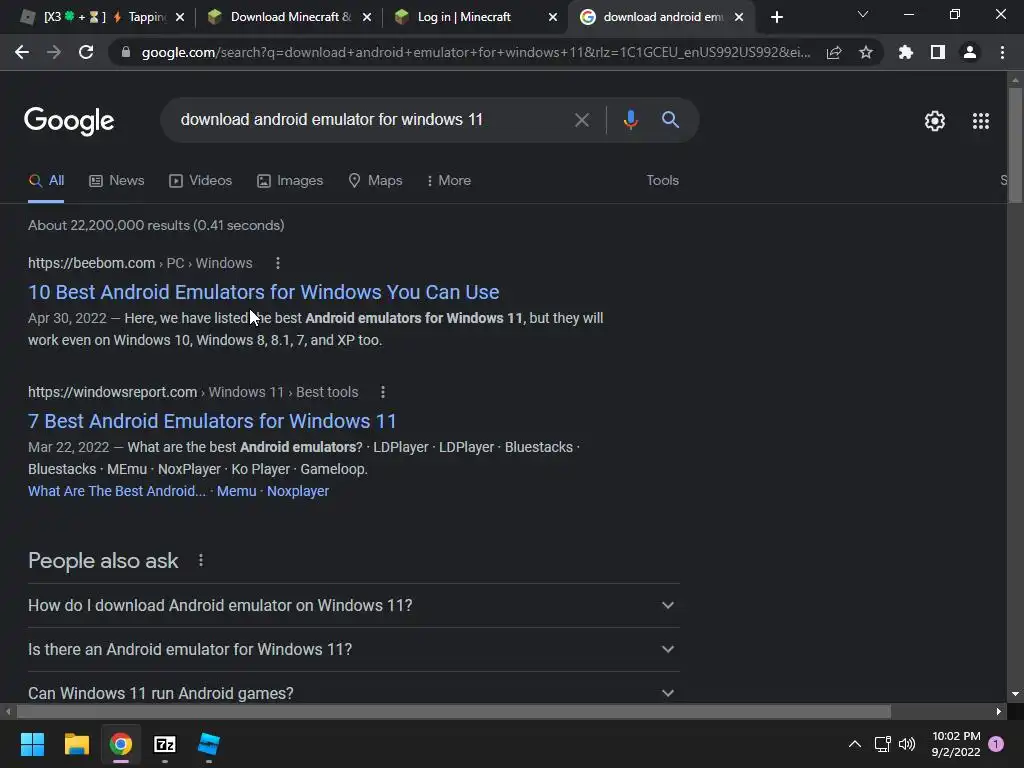Image resolution: width=1024 pixels, height=768 pixels.
Task: Open search Tools options
Action: point(662,181)
